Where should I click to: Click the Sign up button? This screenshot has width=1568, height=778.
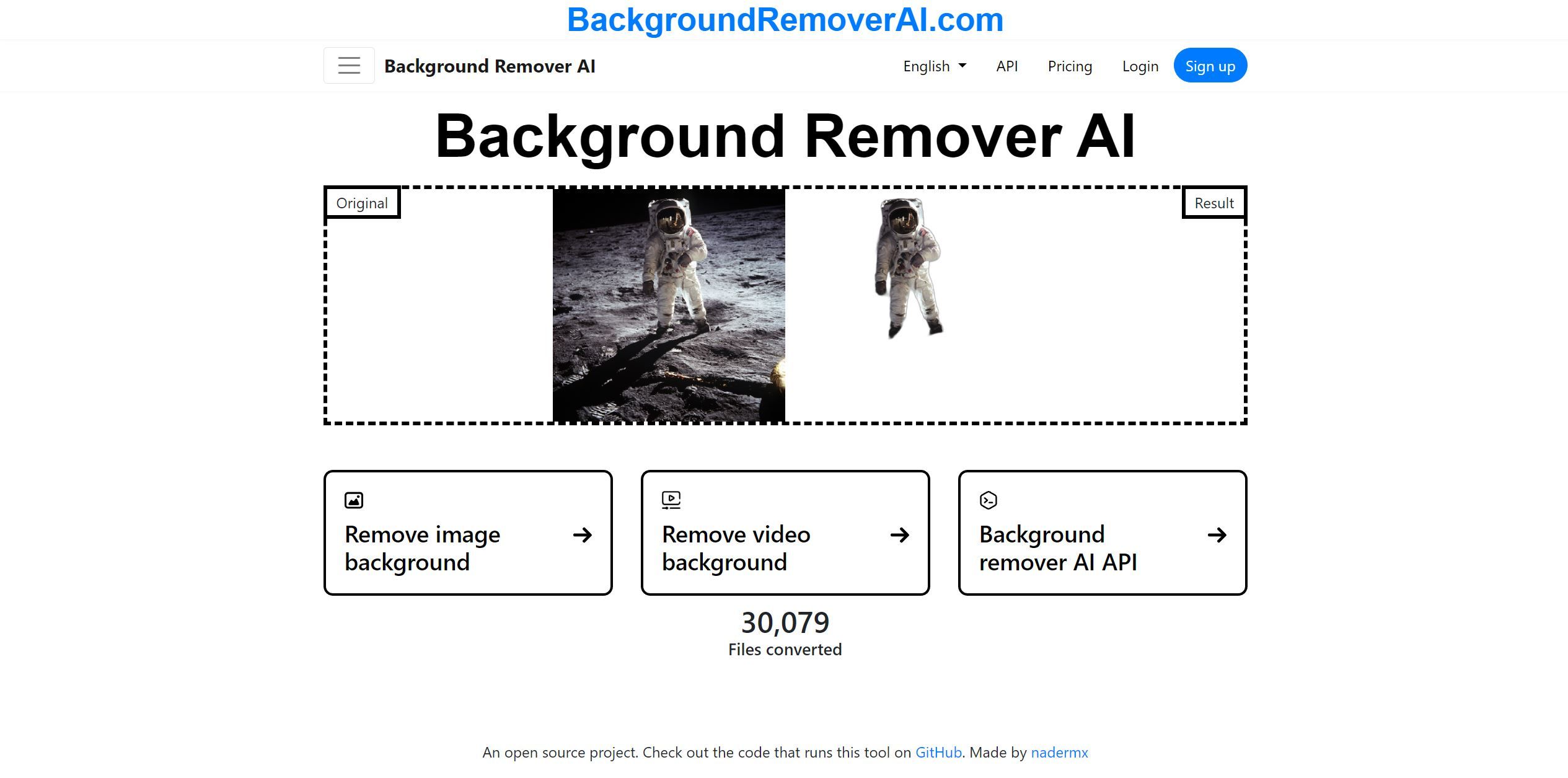click(1210, 66)
